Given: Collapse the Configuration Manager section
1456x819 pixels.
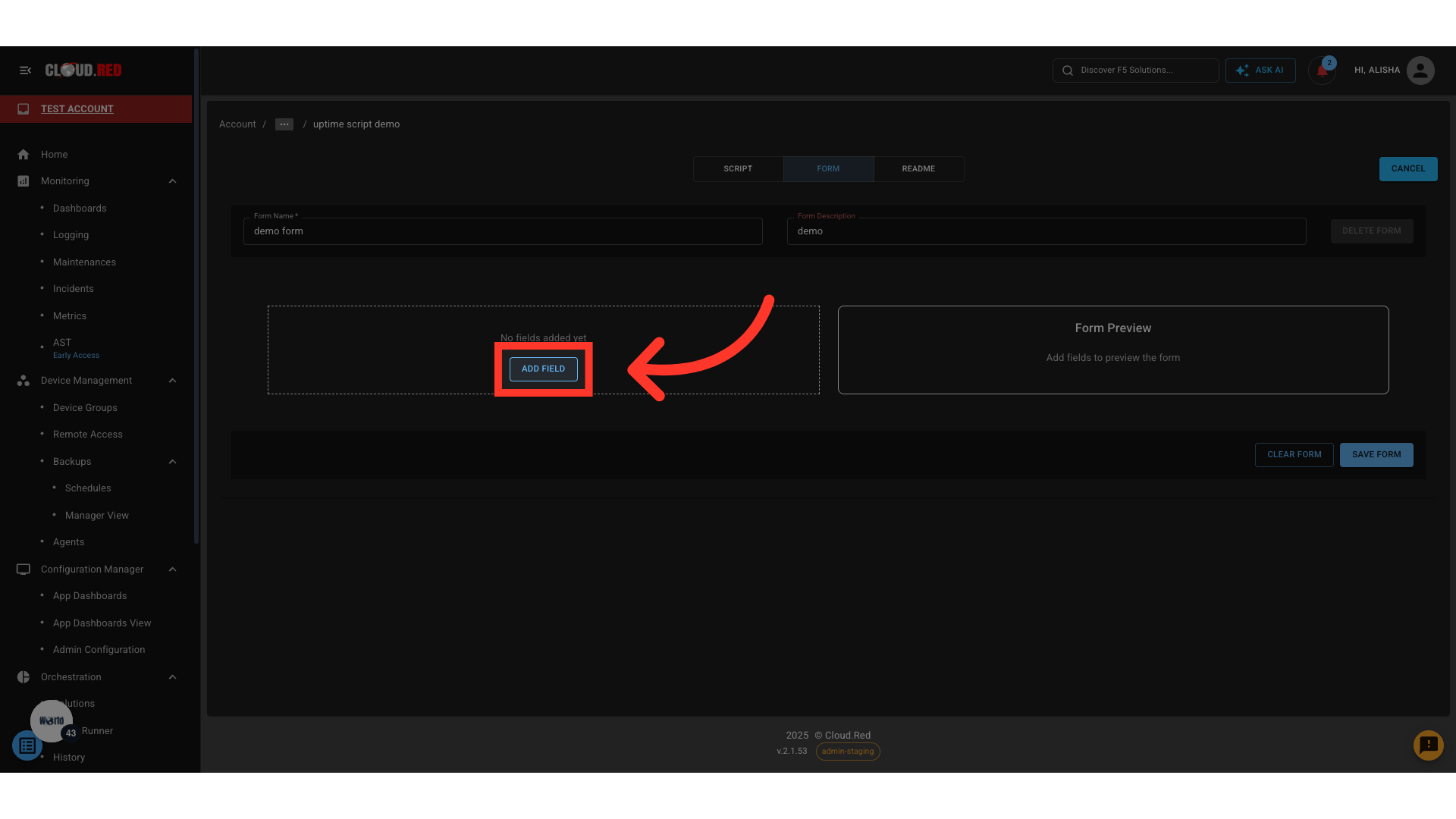Looking at the screenshot, I should pos(172,570).
